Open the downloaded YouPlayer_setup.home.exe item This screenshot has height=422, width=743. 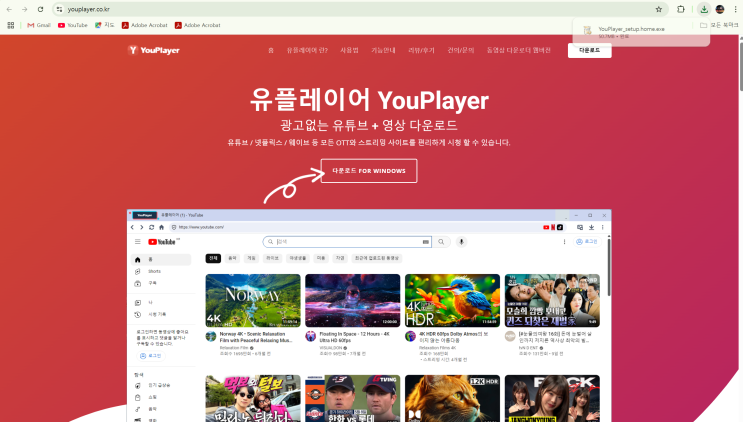(641, 32)
